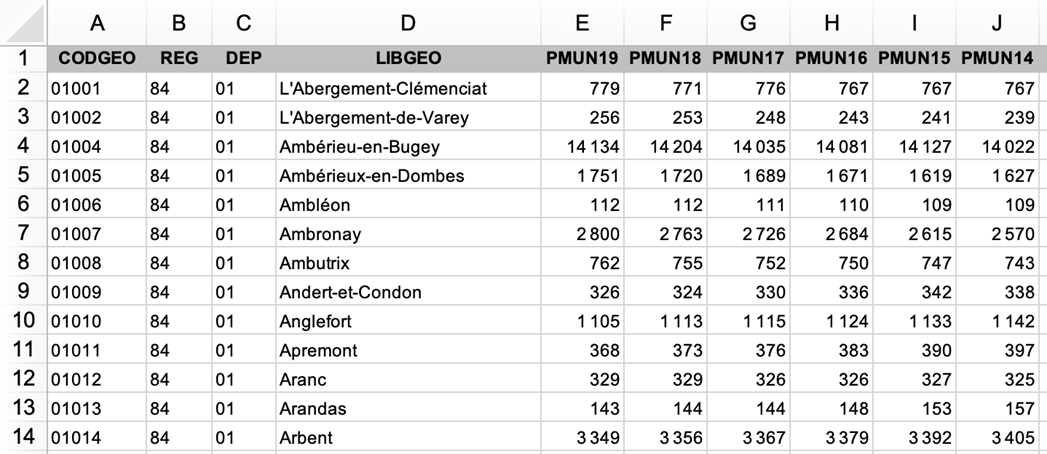The width and height of the screenshot is (1047, 454).
Task: Click the CODGEO header cell
Action: 97,58
